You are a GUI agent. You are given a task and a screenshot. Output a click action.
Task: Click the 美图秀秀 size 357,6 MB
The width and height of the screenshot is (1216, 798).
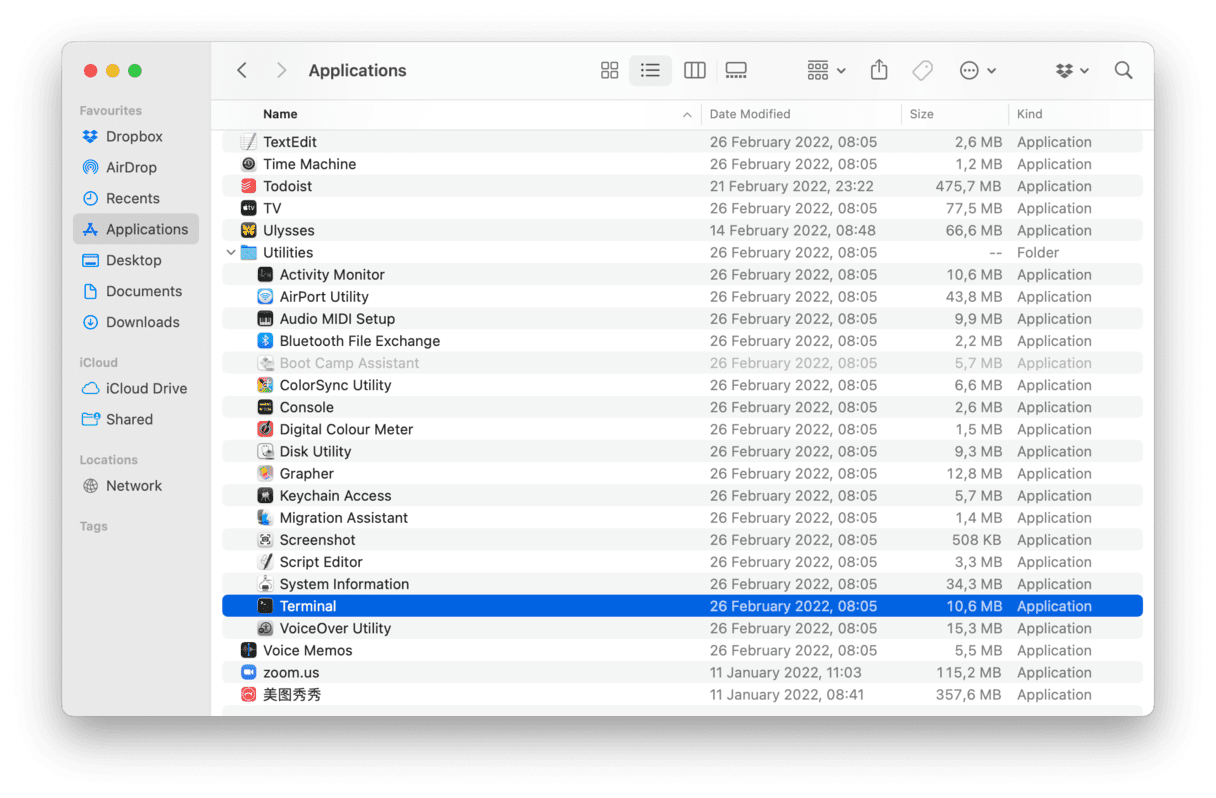point(968,694)
